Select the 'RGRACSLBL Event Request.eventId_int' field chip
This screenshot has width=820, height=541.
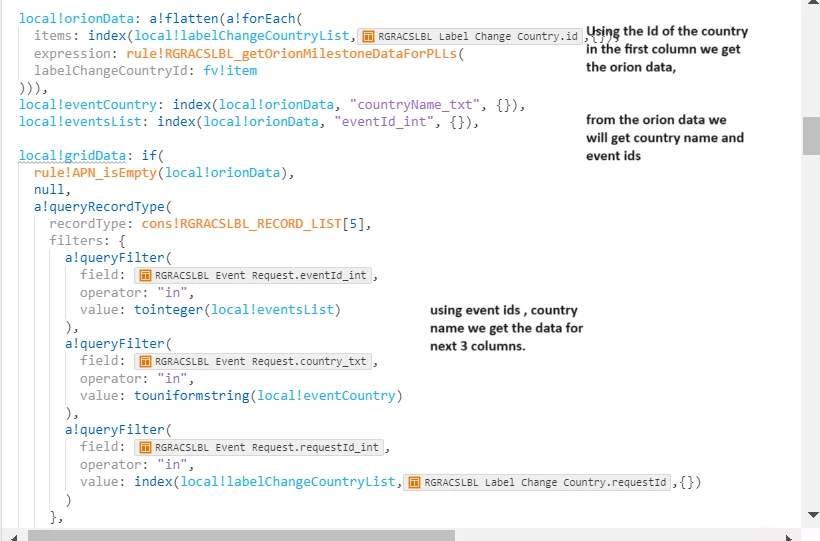point(253,275)
